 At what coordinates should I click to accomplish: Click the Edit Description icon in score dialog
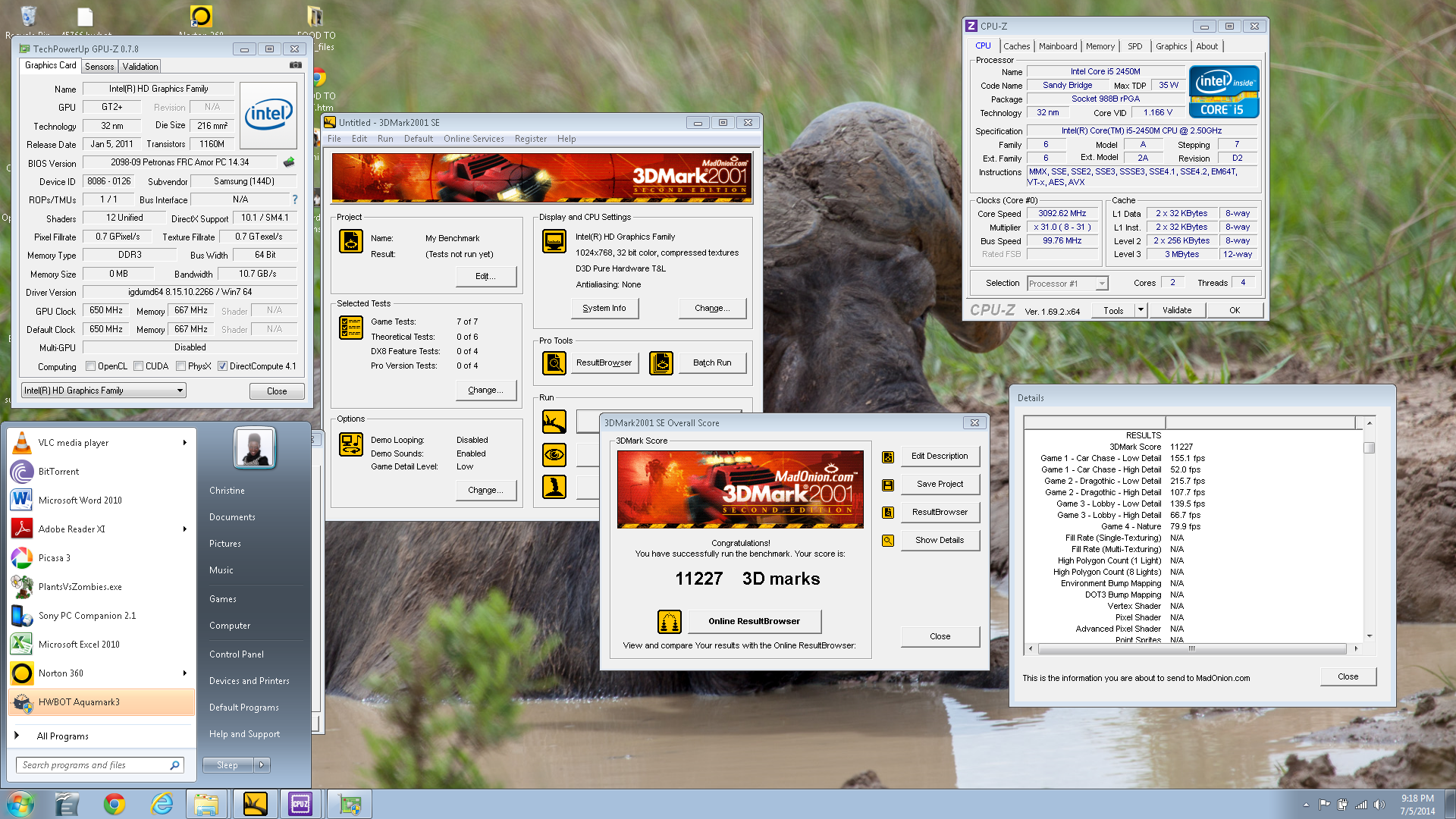click(888, 457)
